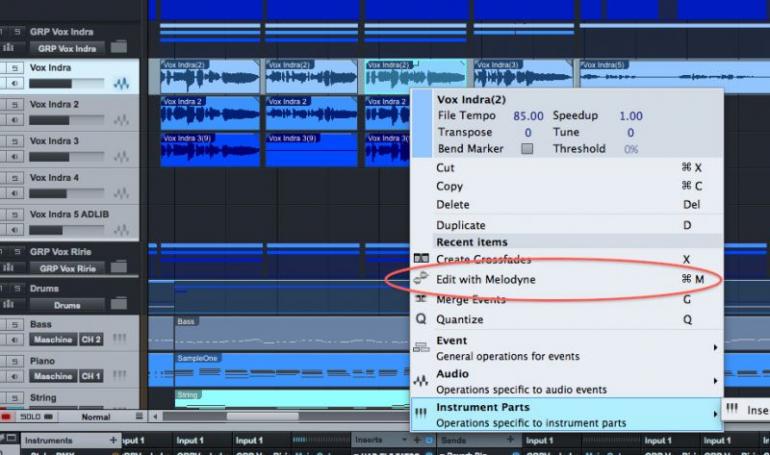Screen dimensions: 770x455
Task: Toggle solo on Vox Indra 3 track
Action: (15, 141)
